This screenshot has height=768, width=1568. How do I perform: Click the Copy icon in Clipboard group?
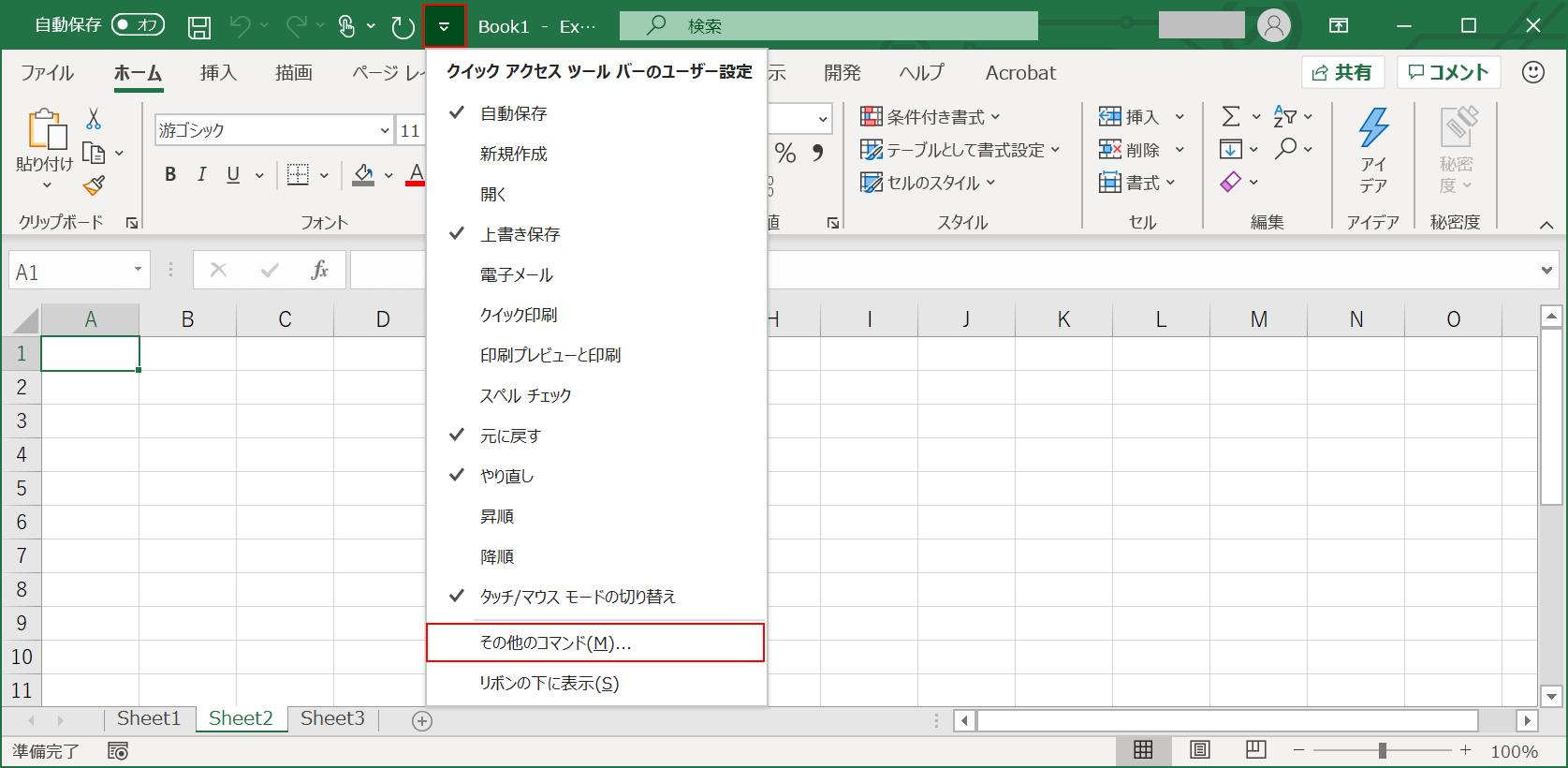[94, 152]
